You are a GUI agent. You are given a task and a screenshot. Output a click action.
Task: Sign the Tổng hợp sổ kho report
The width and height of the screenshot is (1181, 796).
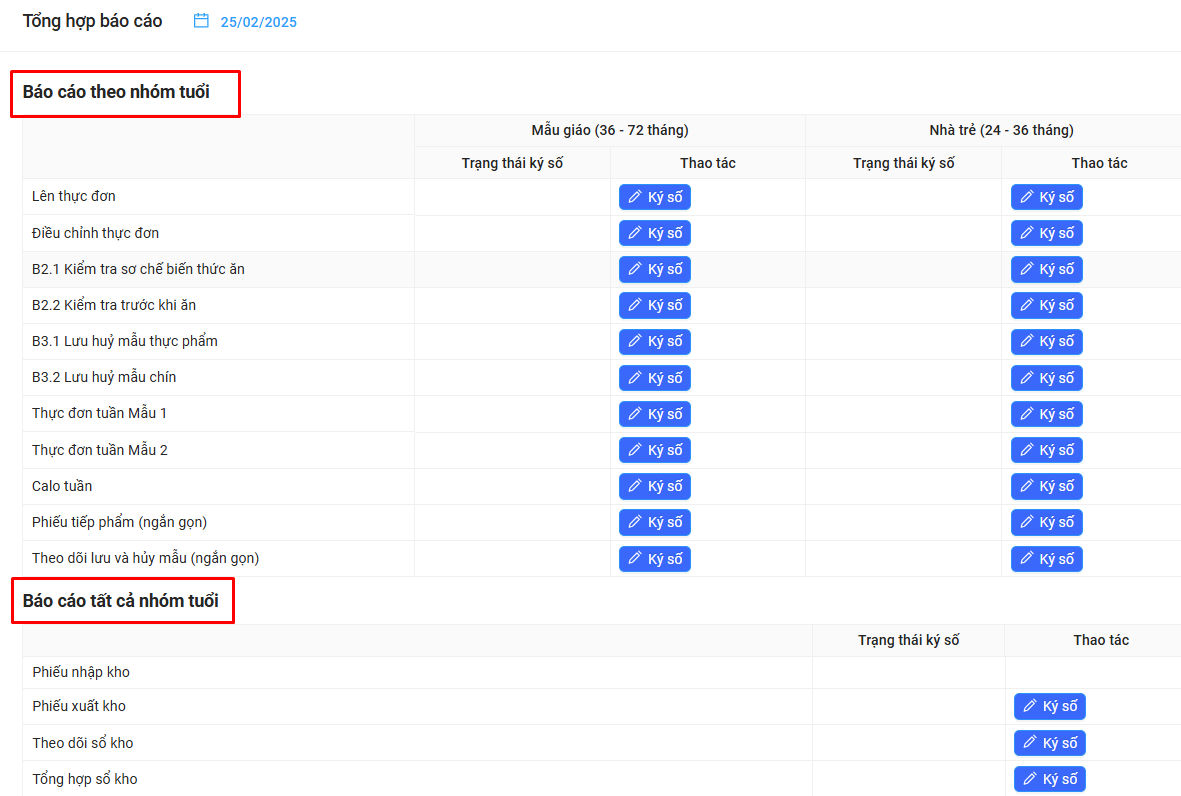(1049, 779)
